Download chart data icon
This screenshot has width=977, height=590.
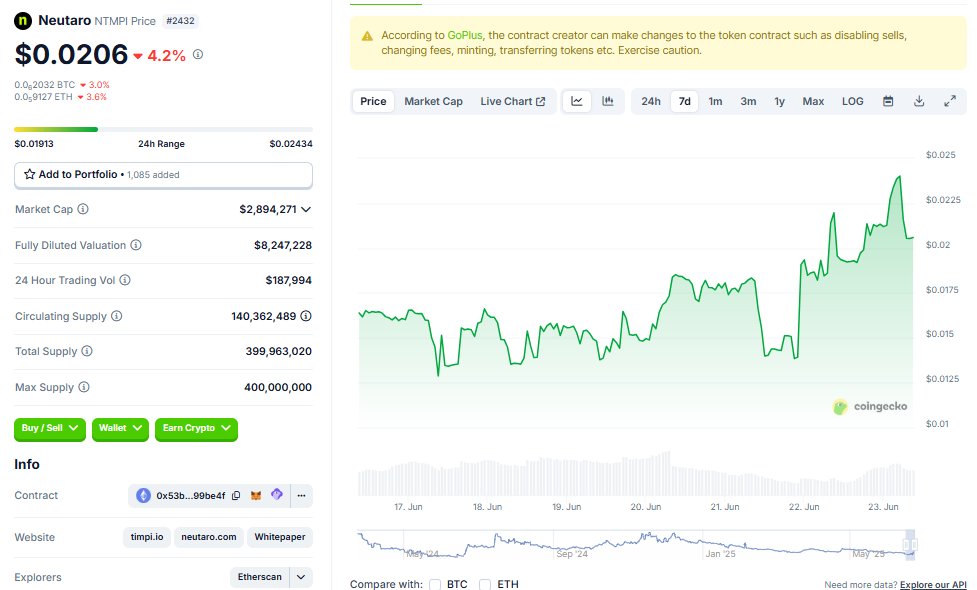tap(919, 101)
